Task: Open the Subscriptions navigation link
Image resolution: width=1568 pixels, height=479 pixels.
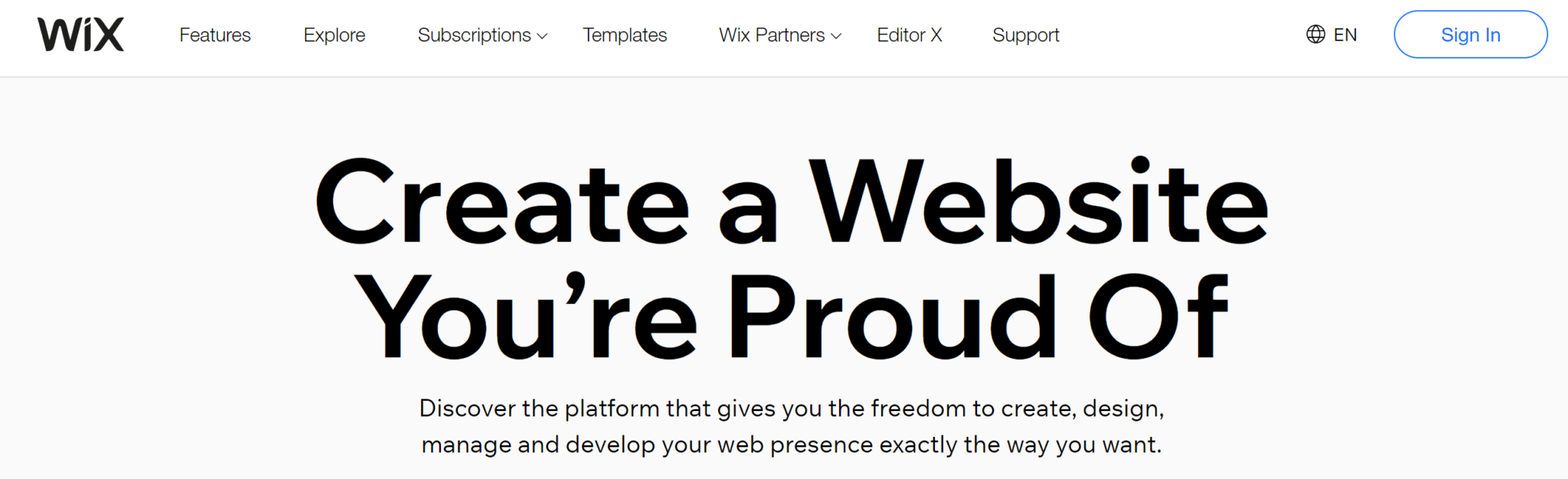Action: pos(473,34)
